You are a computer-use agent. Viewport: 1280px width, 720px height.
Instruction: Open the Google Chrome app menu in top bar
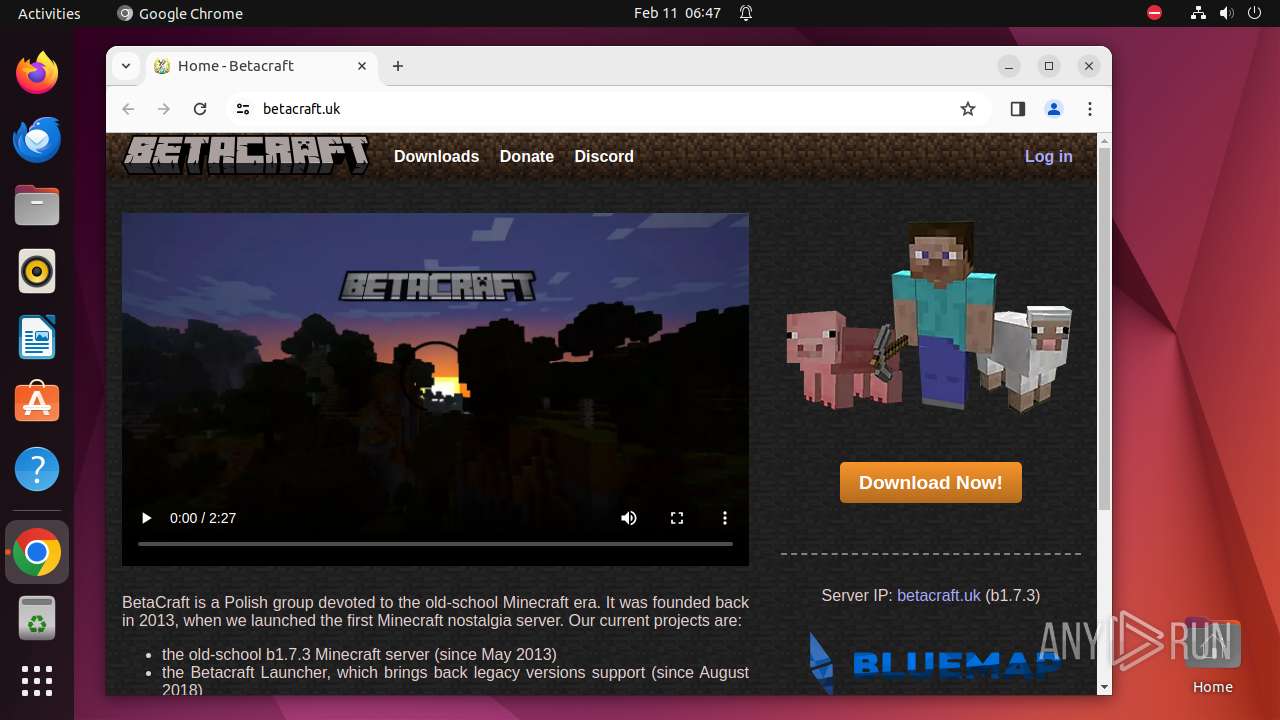180,13
